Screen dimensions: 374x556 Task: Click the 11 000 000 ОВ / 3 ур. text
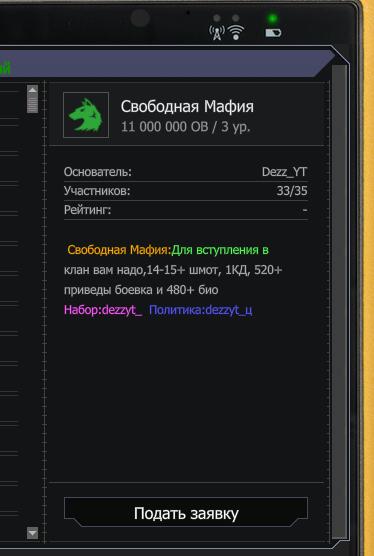tap(185, 127)
